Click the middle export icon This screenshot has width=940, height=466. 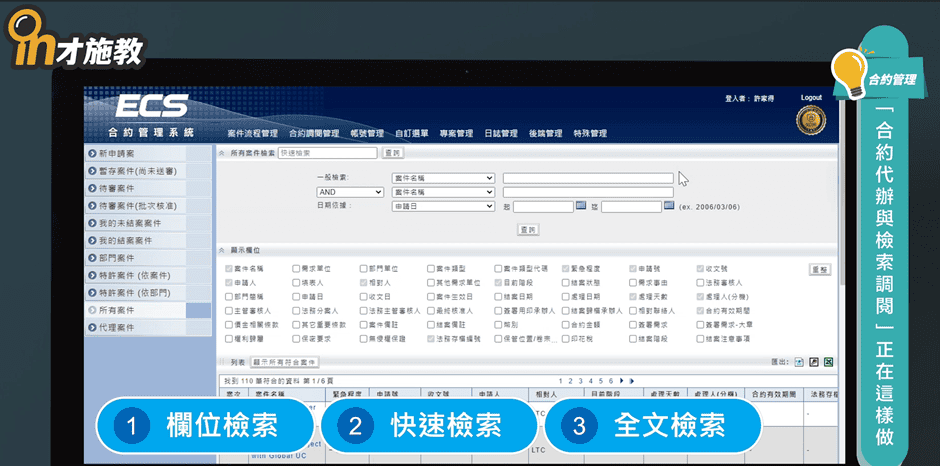pyautogui.click(x=814, y=362)
